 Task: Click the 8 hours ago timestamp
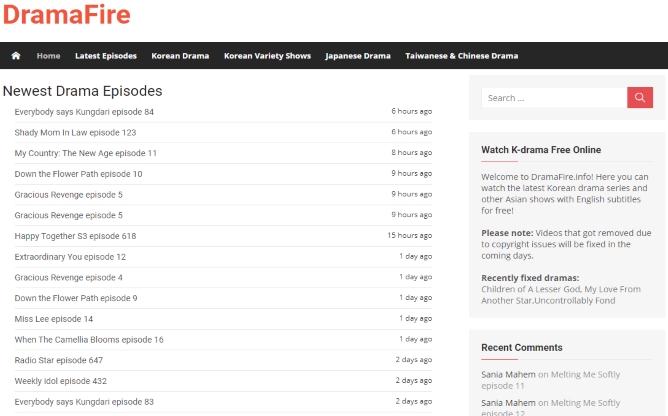(x=412, y=153)
